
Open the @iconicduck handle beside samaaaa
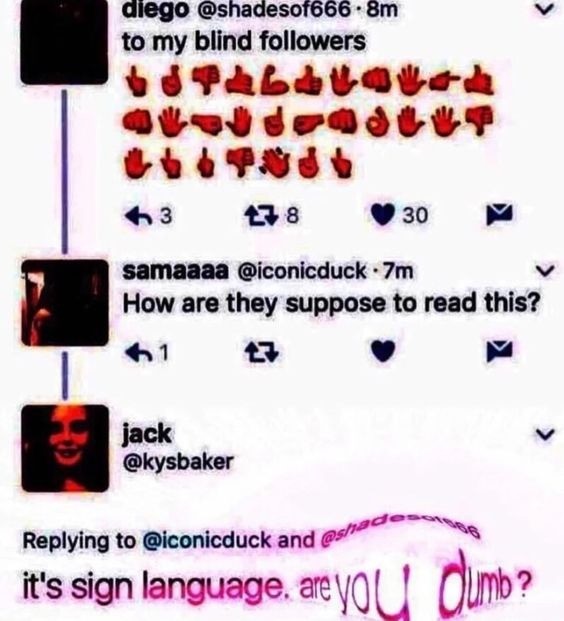coord(301,271)
